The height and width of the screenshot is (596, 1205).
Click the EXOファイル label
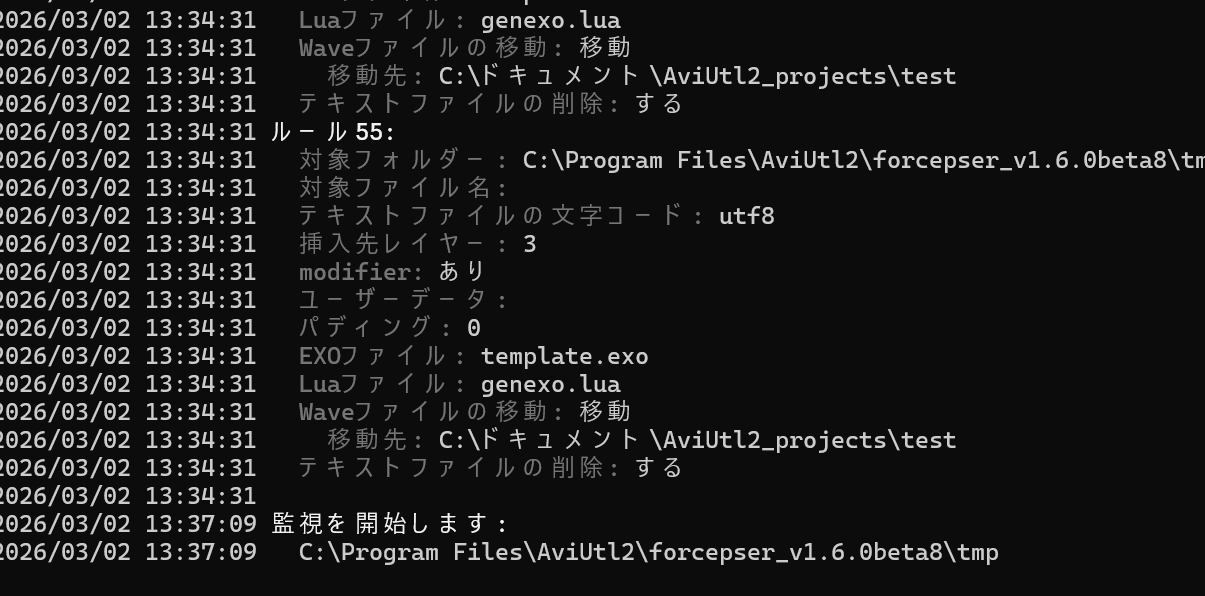[383, 356]
